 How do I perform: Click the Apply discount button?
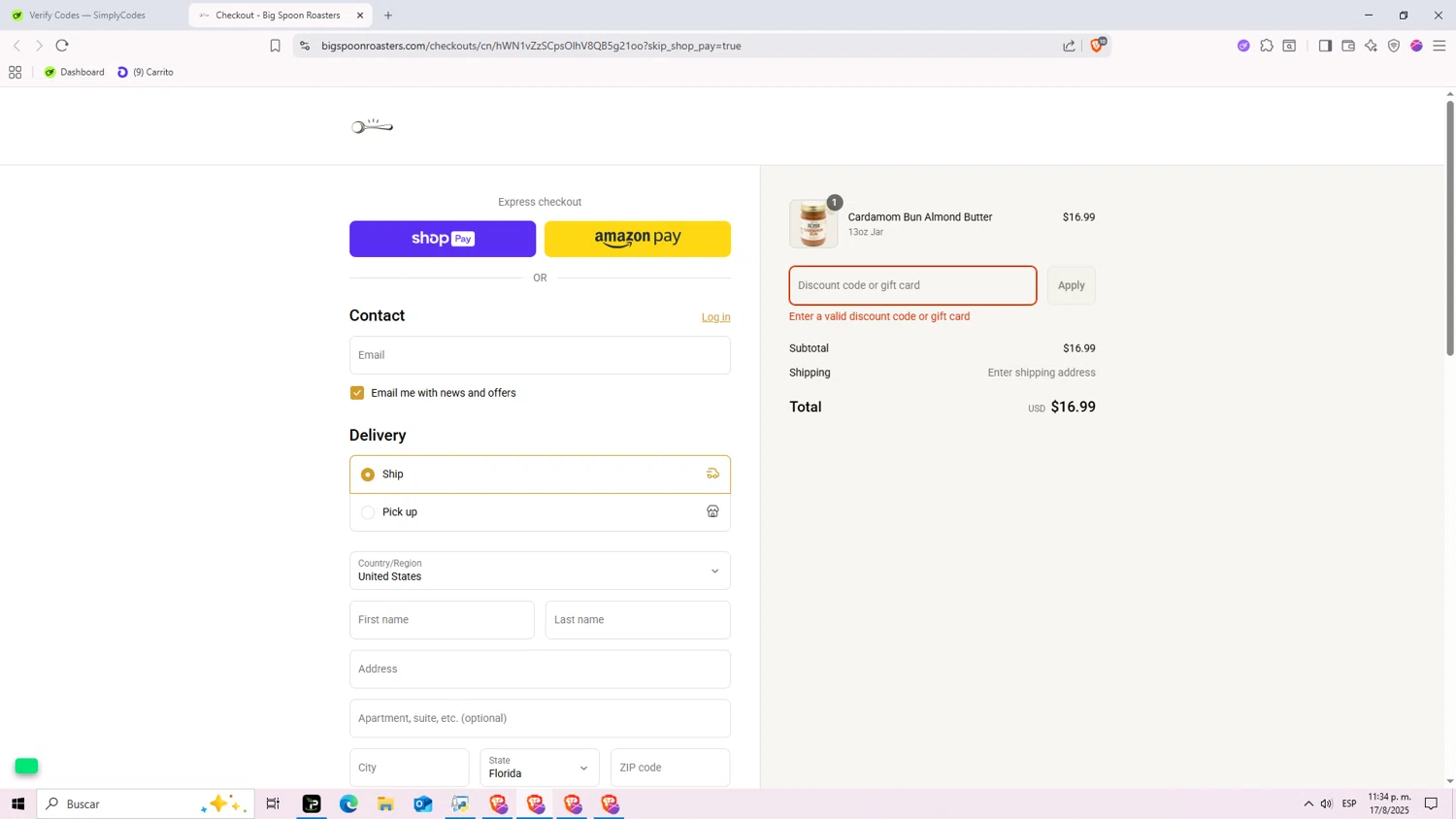[1072, 285]
